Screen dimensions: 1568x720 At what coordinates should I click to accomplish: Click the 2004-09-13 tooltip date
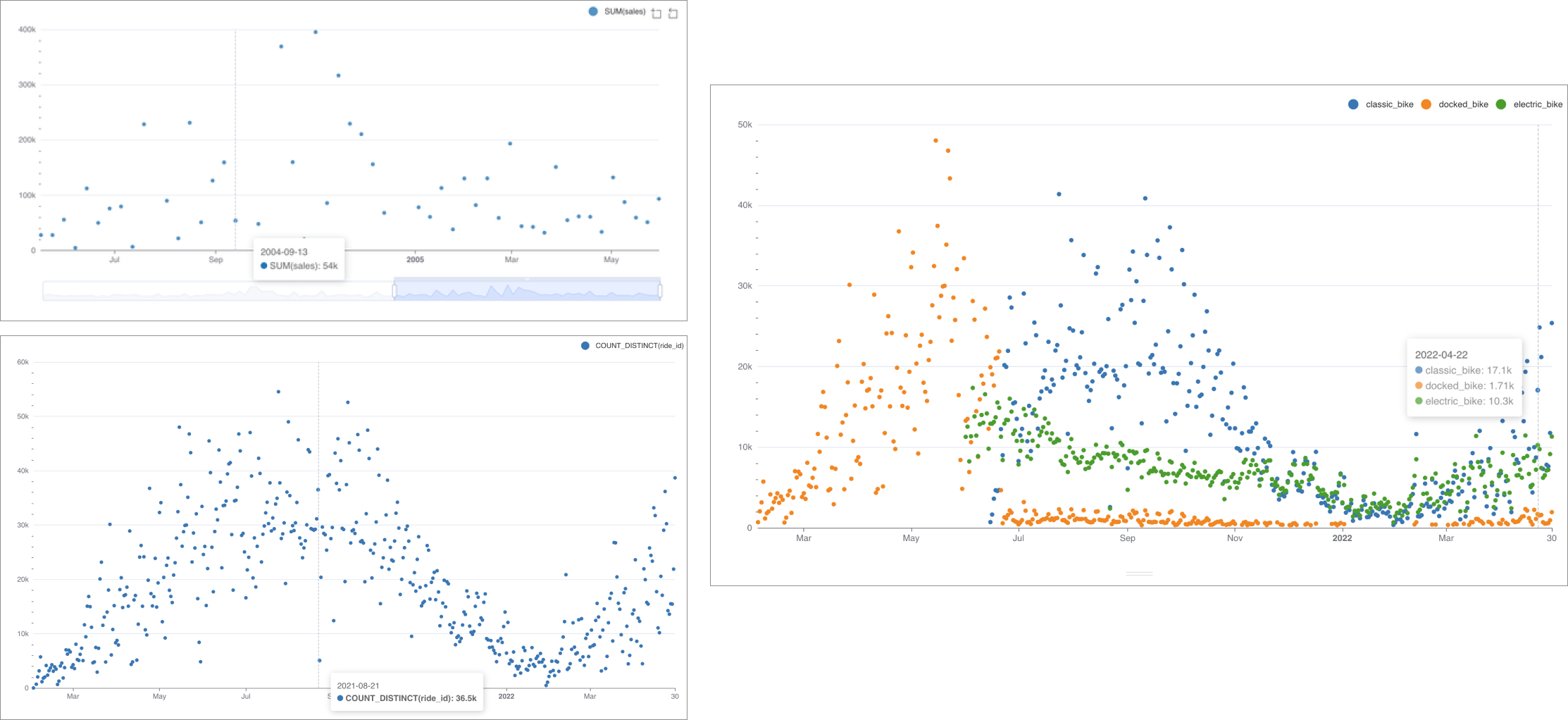point(284,252)
